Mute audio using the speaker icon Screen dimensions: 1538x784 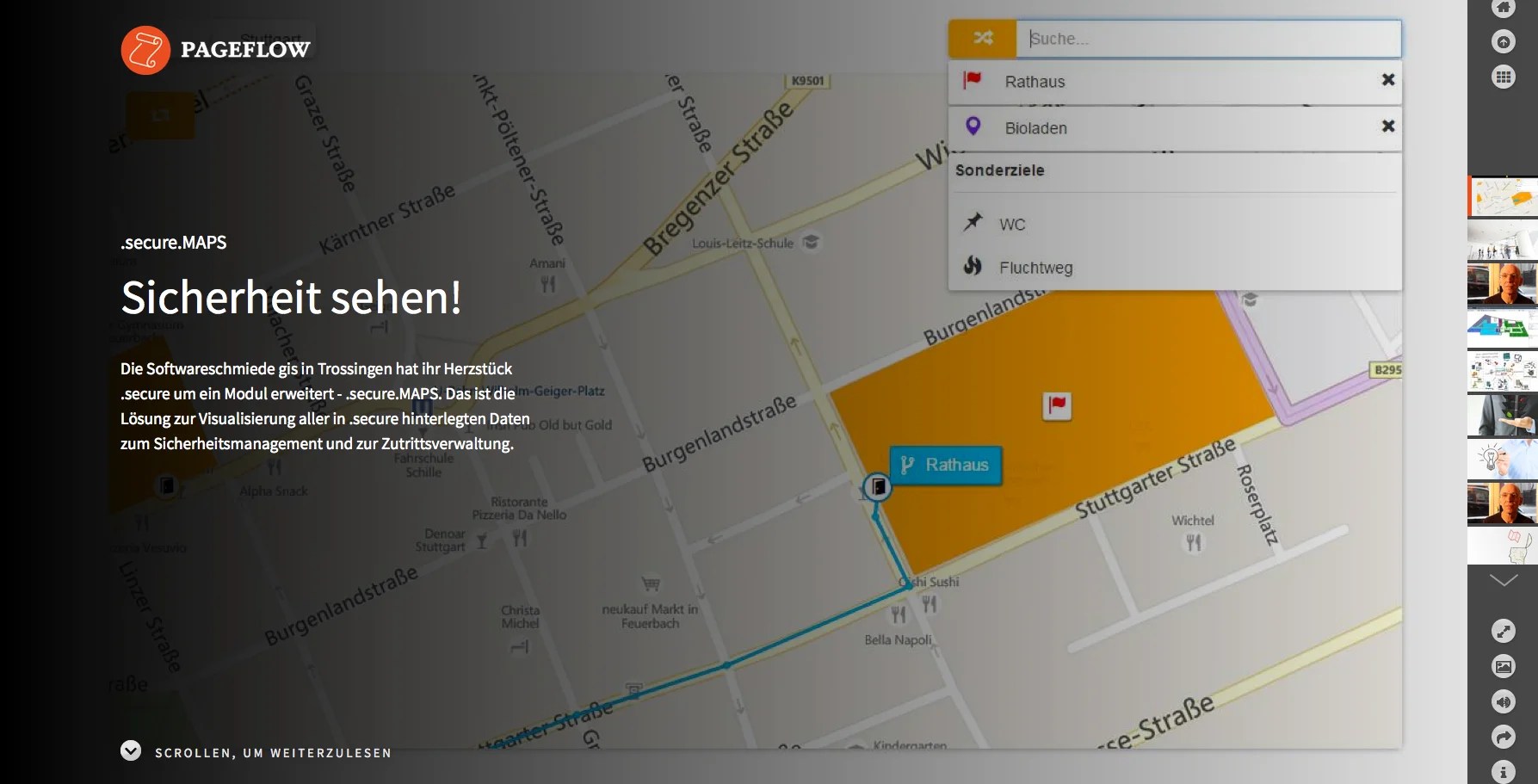pos(1504,701)
